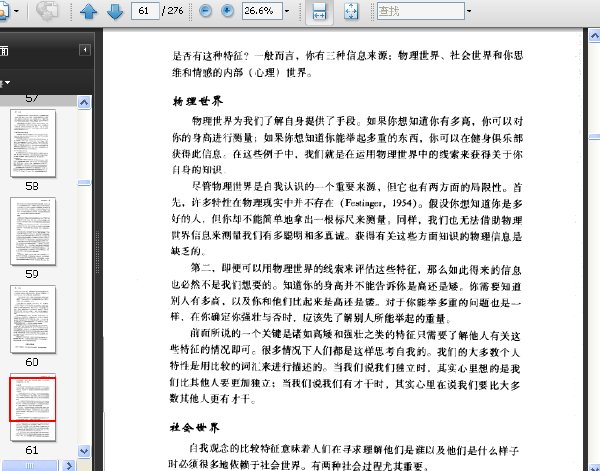Click the thumbnail label 58

(32, 186)
